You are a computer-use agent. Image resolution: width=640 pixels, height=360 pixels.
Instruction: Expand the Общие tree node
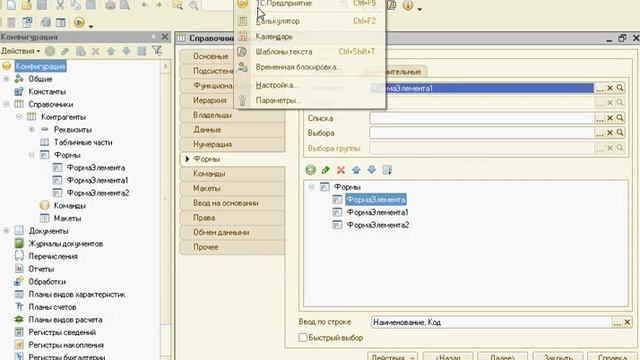pos(6,79)
